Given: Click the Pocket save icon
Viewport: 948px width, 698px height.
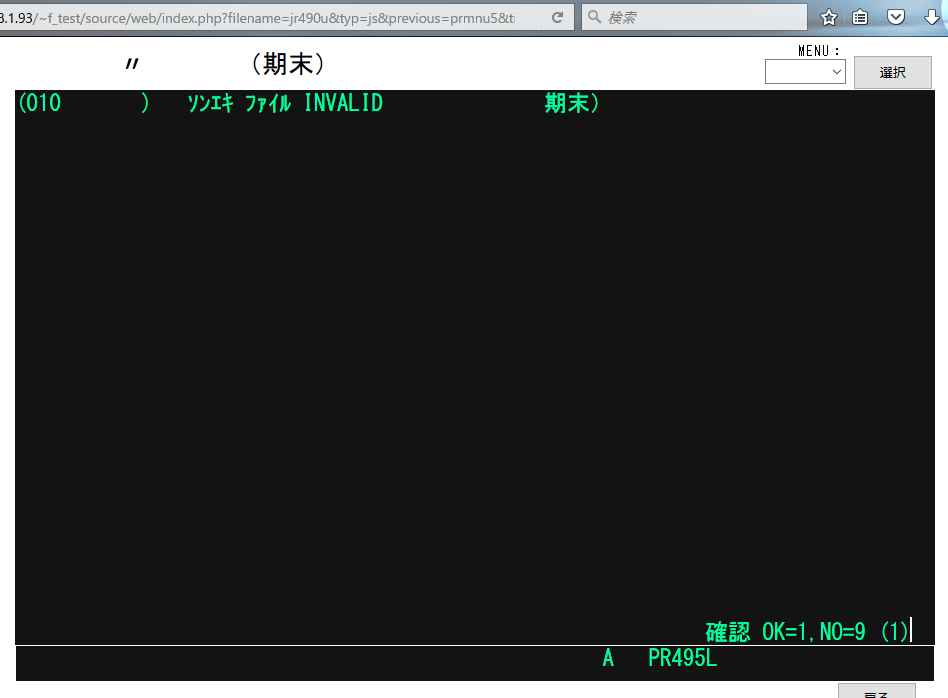Looking at the screenshot, I should tap(897, 17).
